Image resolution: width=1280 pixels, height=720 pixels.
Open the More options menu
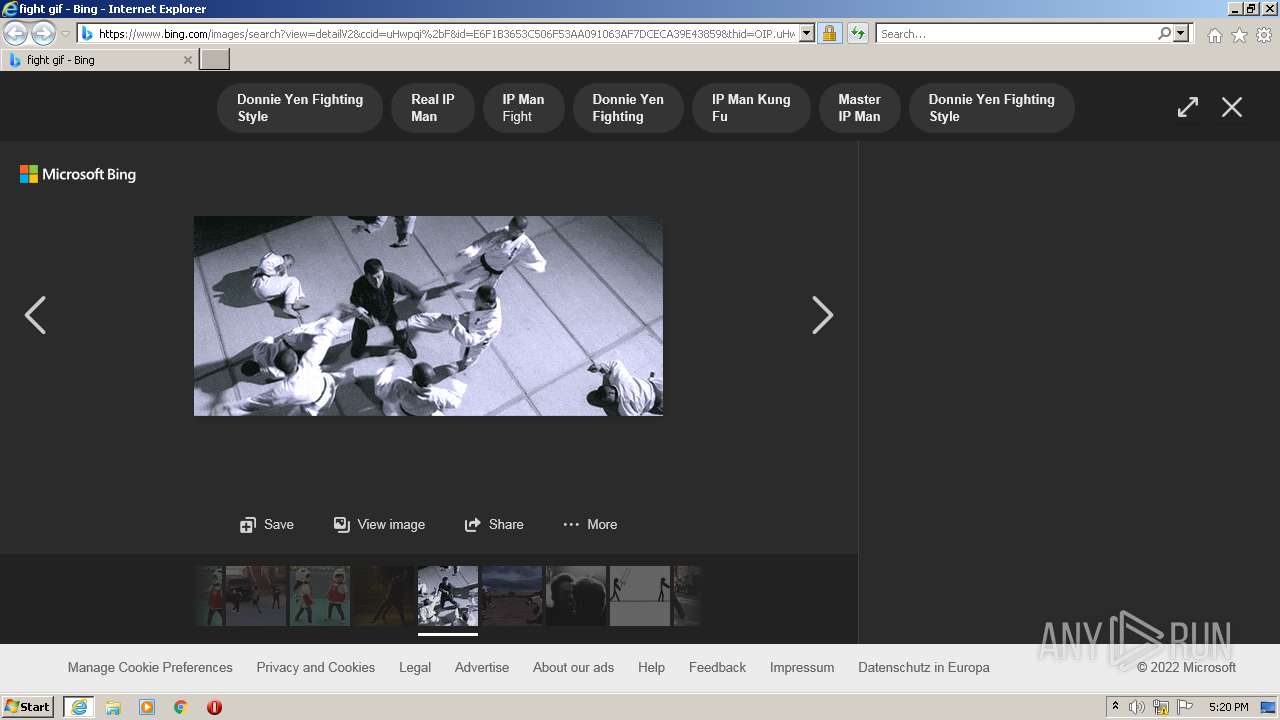click(x=590, y=524)
